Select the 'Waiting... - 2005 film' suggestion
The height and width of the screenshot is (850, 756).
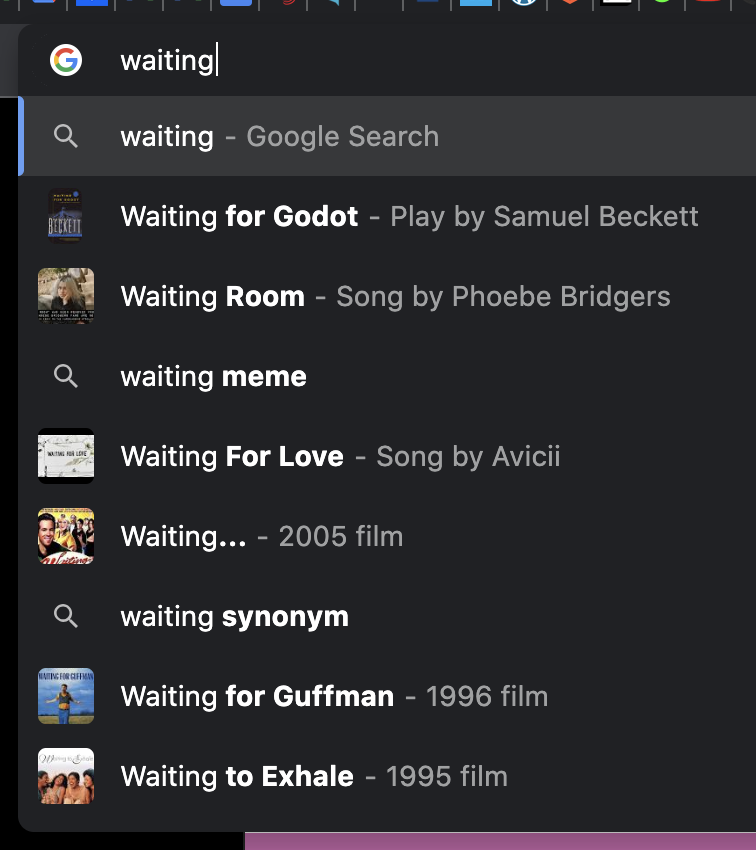click(x=262, y=537)
